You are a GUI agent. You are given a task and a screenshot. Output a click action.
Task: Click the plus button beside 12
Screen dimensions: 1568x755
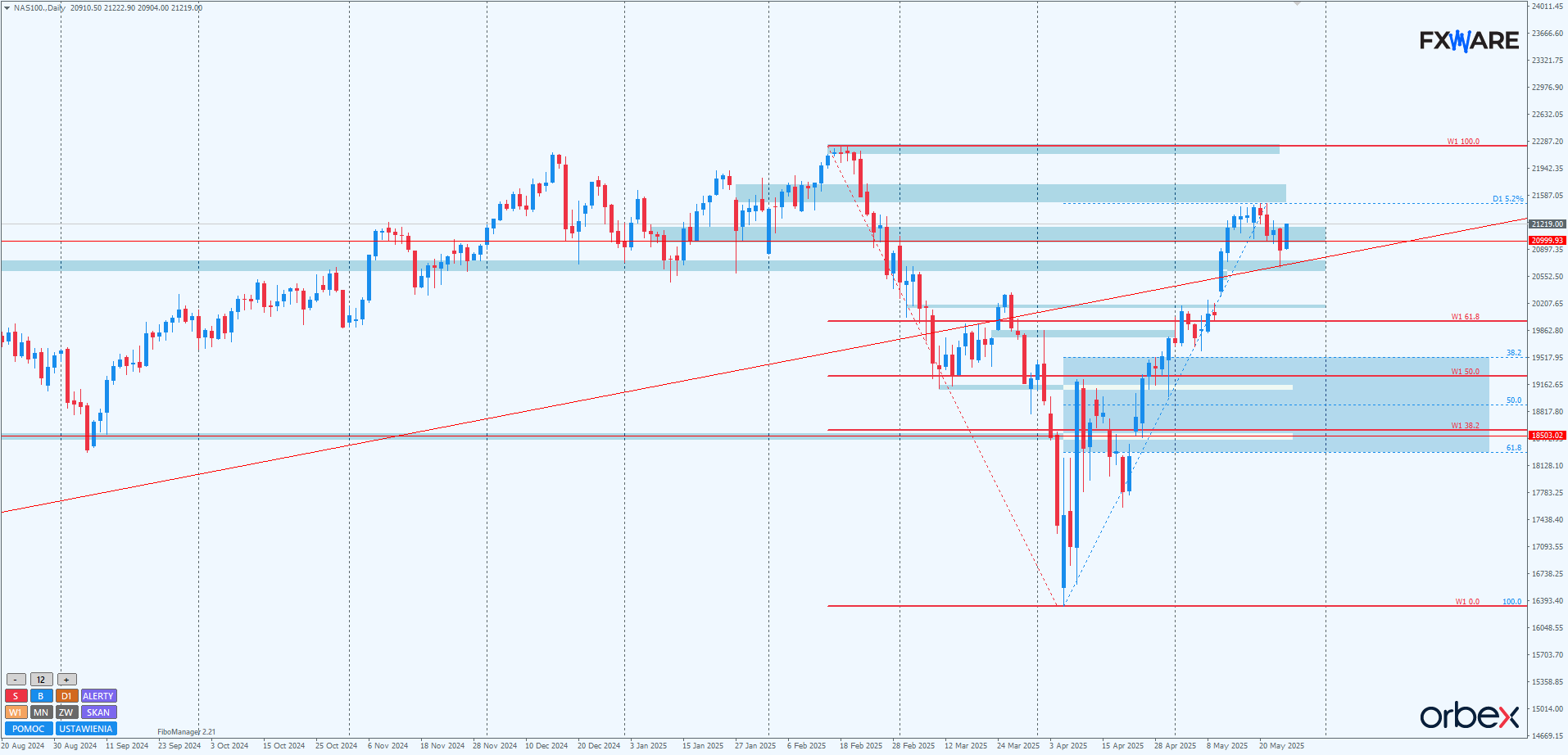(x=67, y=680)
